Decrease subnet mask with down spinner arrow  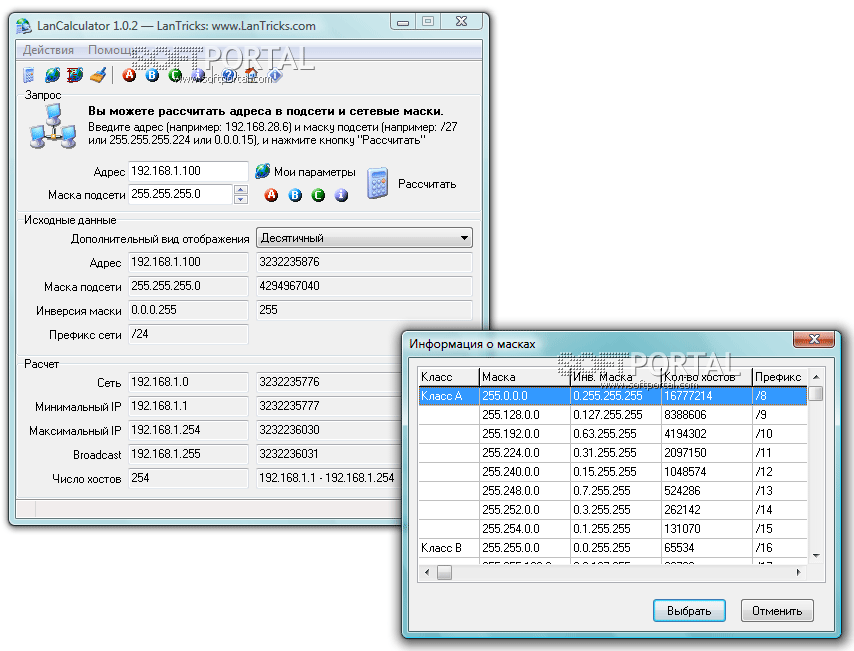coord(241,199)
